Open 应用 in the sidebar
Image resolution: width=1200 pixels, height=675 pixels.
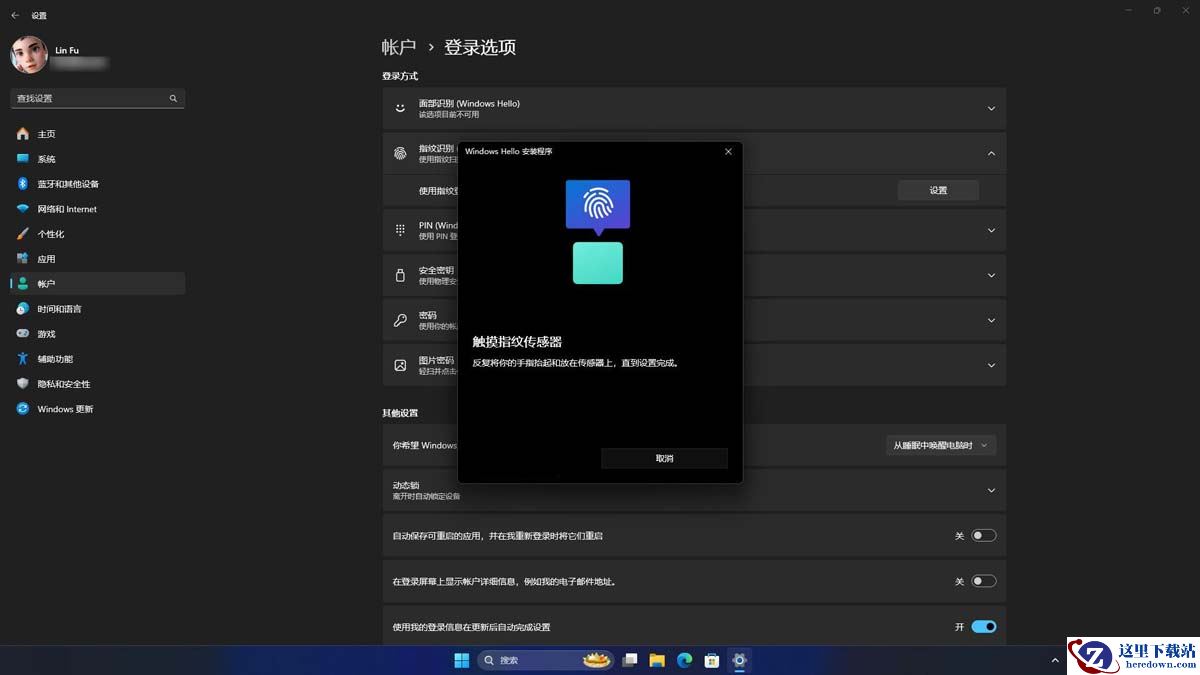(98, 259)
